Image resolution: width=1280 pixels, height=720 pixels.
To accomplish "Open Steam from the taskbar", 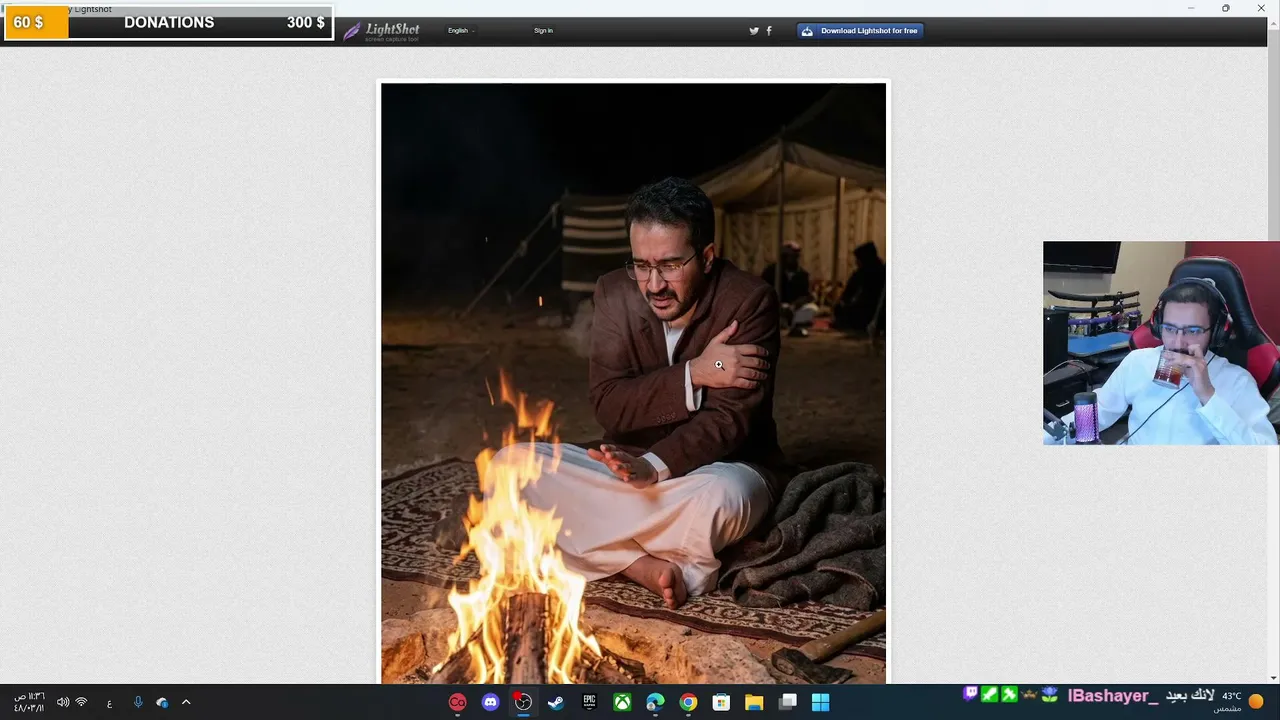I will pyautogui.click(x=556, y=702).
